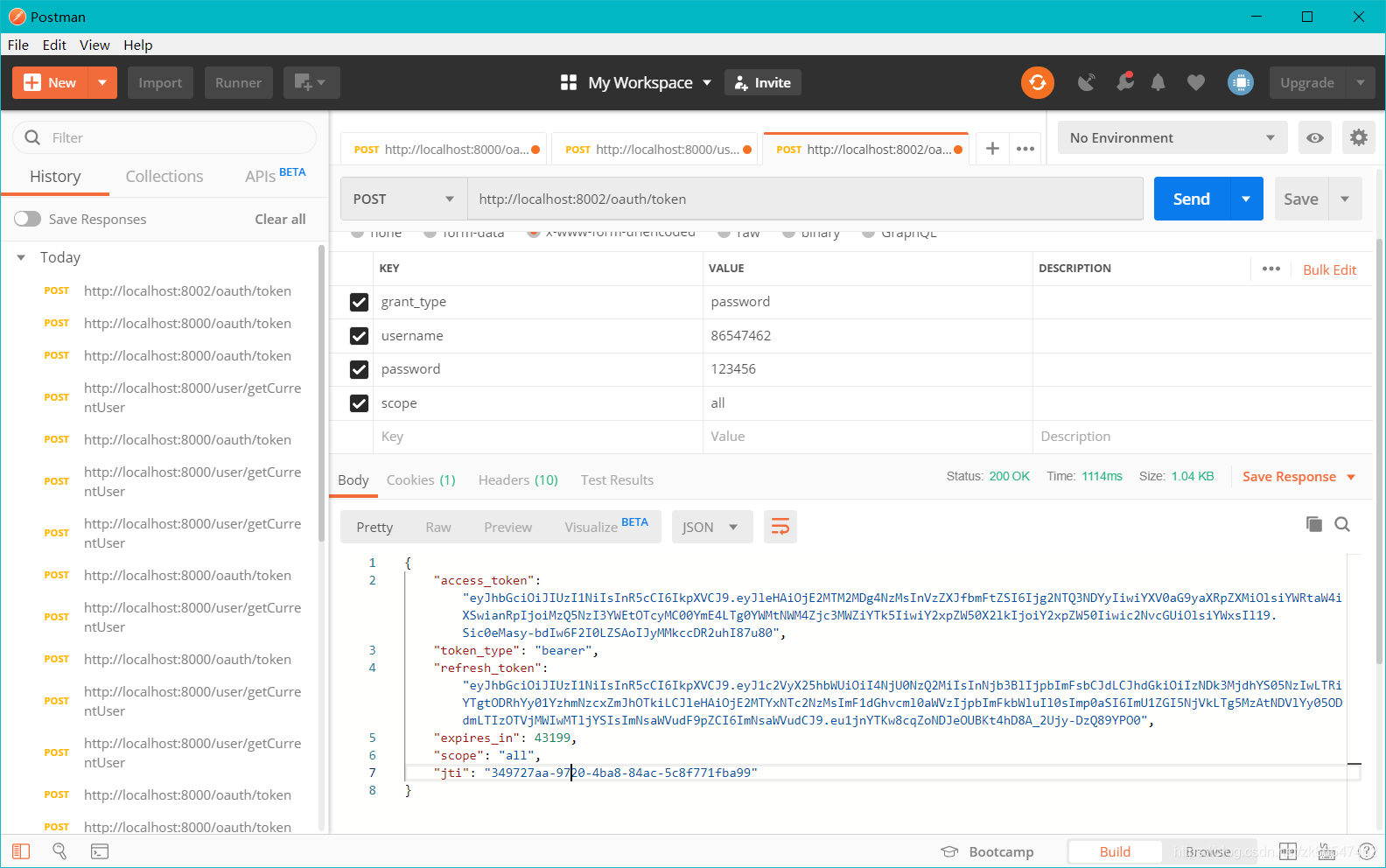
Task: Open the Edit menu
Action: pyautogui.click(x=54, y=45)
